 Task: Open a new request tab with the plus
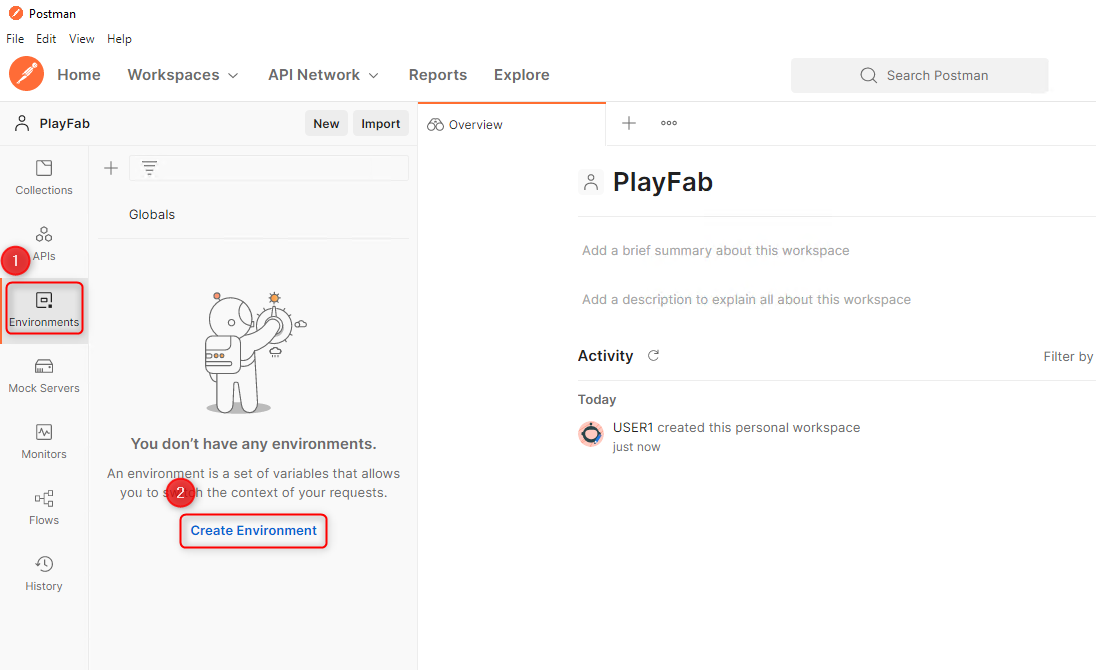628,123
